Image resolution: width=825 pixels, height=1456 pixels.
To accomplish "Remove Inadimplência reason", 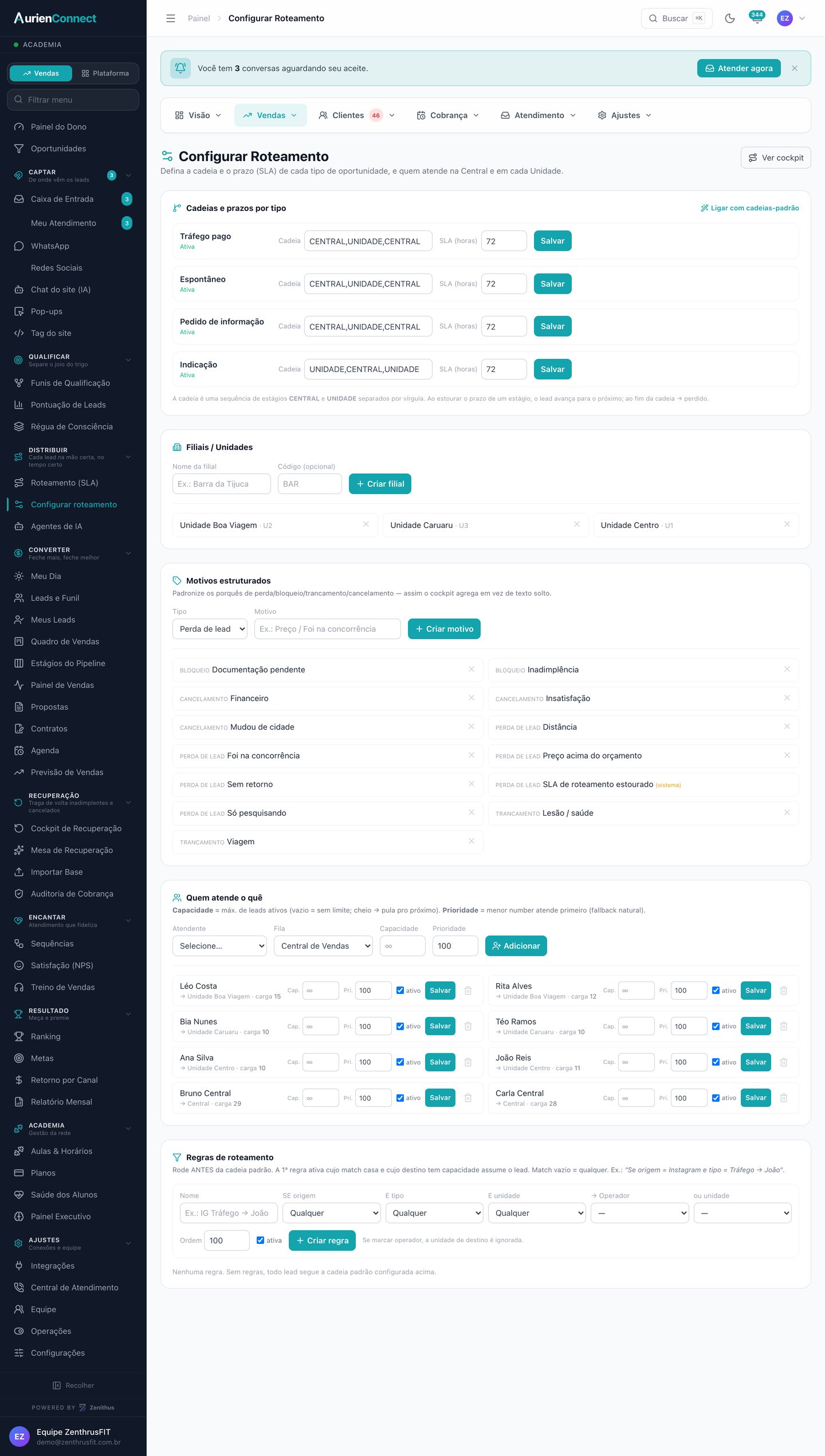I will point(787,669).
